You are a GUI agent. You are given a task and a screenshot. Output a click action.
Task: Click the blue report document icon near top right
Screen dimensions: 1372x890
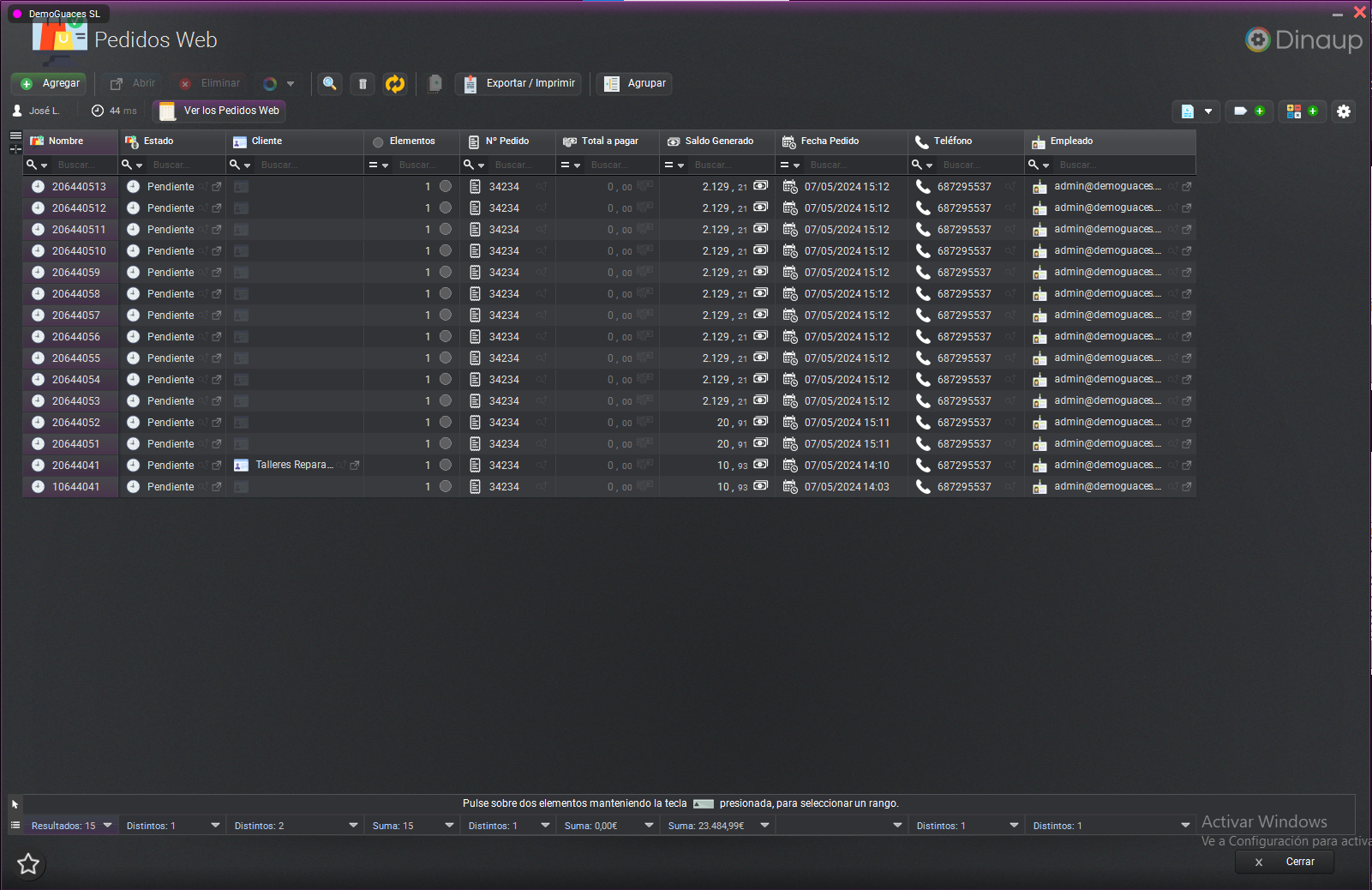click(x=1188, y=111)
